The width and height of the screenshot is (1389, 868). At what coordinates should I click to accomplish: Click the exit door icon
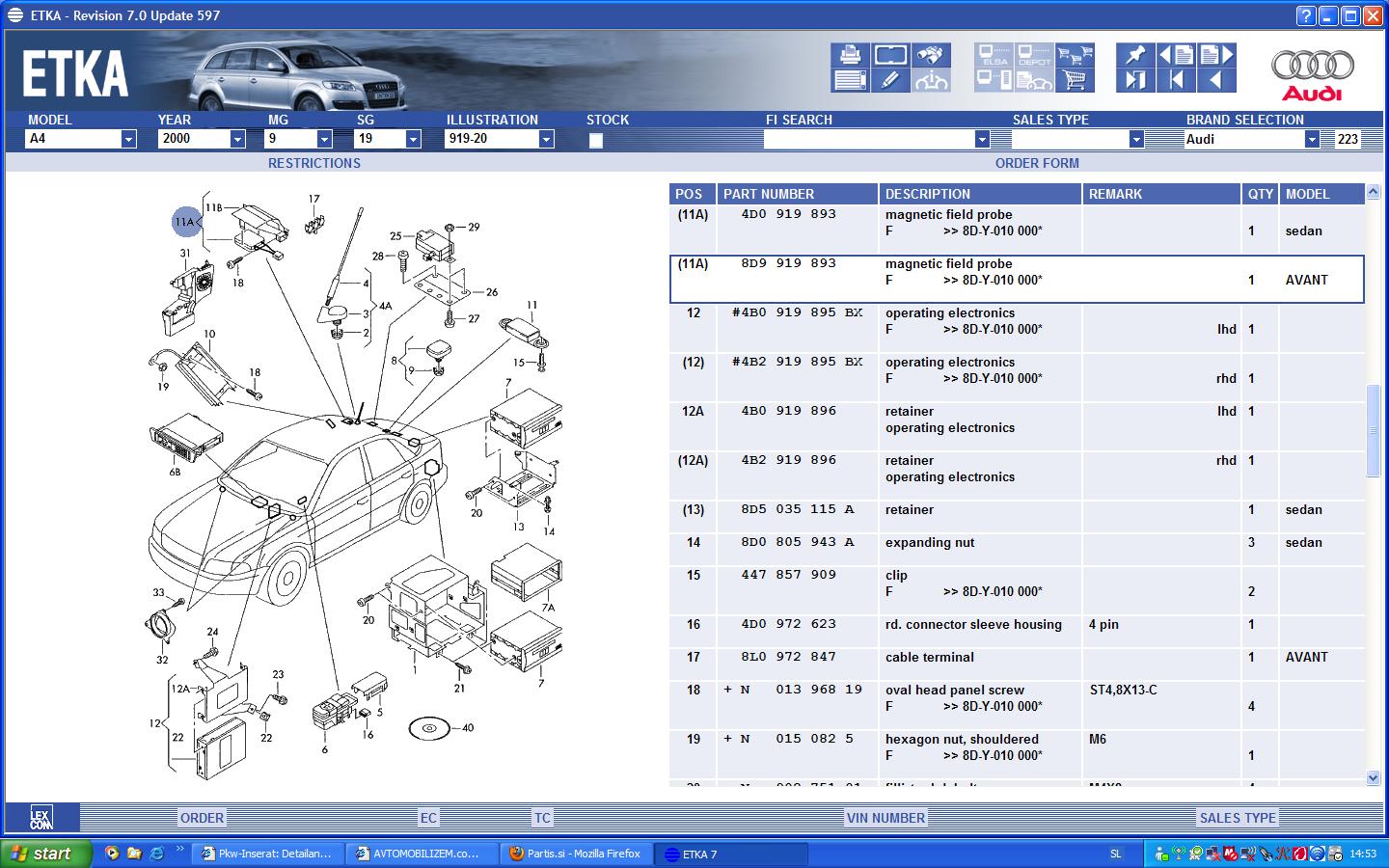point(1135,81)
